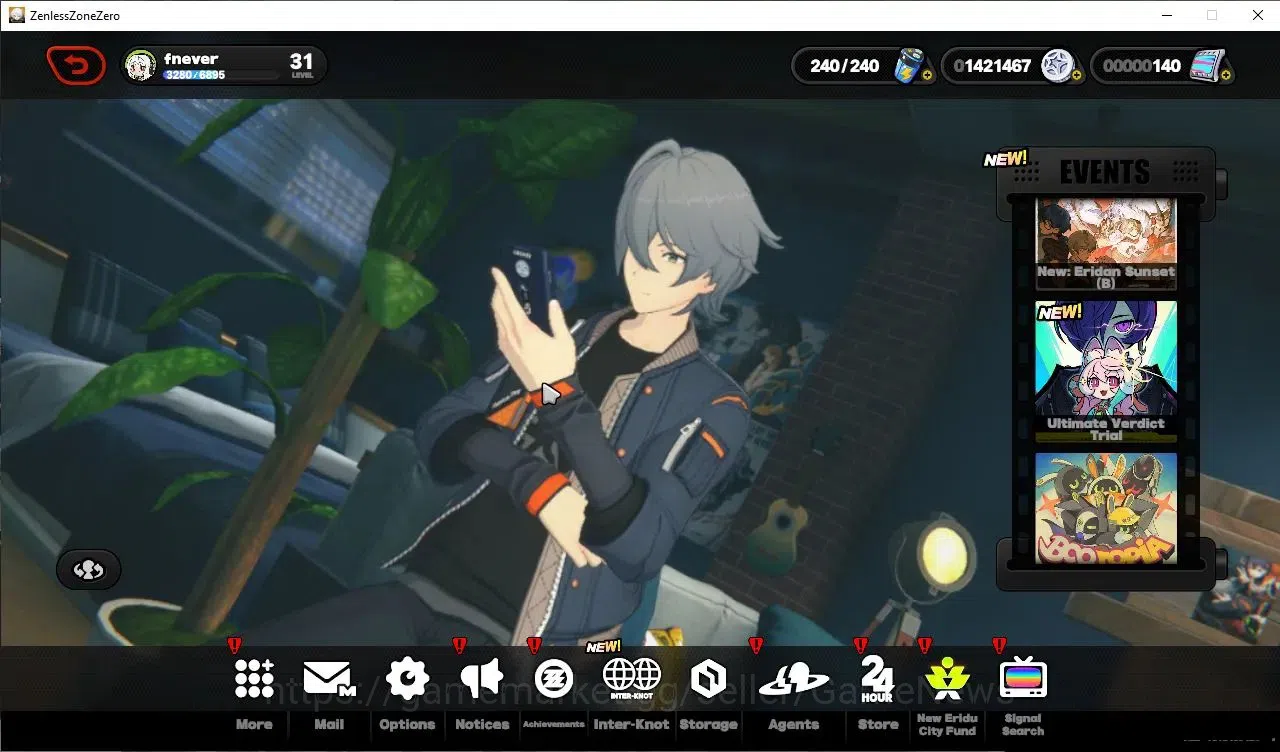Click the level 31 indicator
The image size is (1280, 752).
301,66
